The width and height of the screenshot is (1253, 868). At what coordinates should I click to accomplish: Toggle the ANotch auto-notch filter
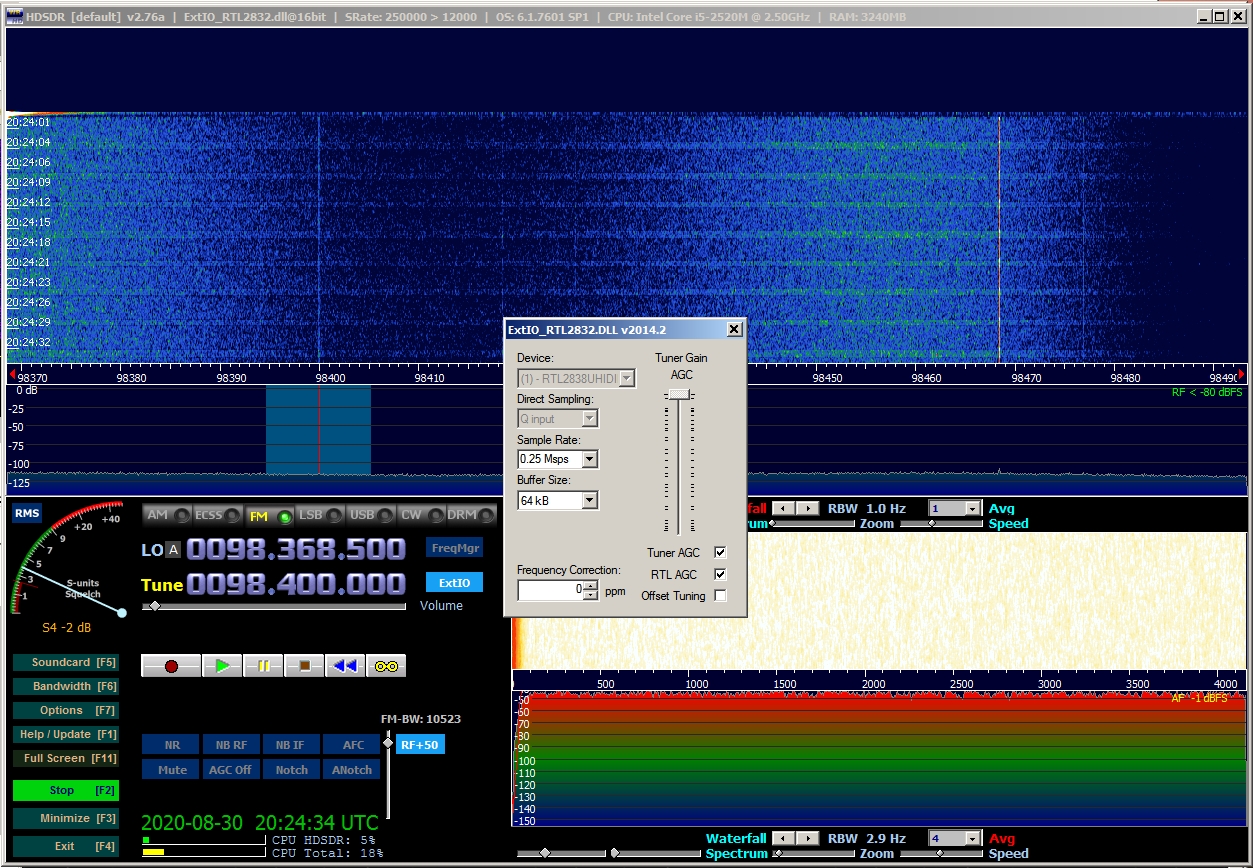(x=352, y=770)
